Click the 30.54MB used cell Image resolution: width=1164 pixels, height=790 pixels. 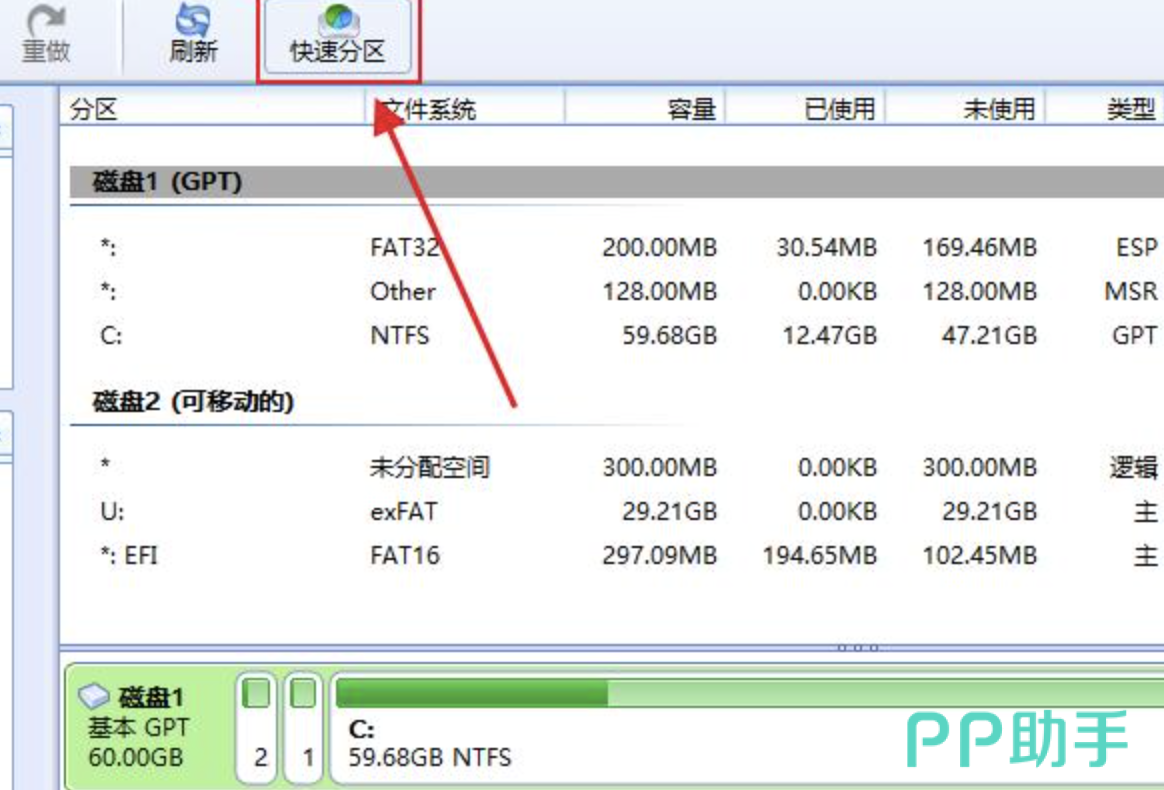[827, 247]
